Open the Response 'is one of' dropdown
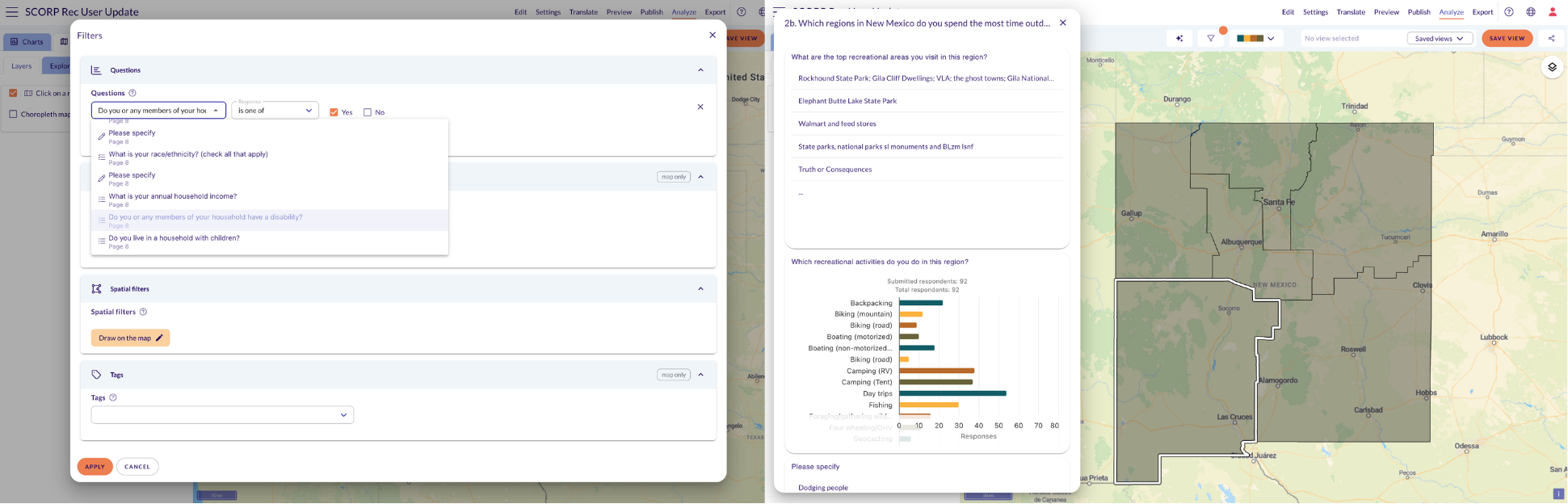The image size is (1568, 504). point(275,110)
